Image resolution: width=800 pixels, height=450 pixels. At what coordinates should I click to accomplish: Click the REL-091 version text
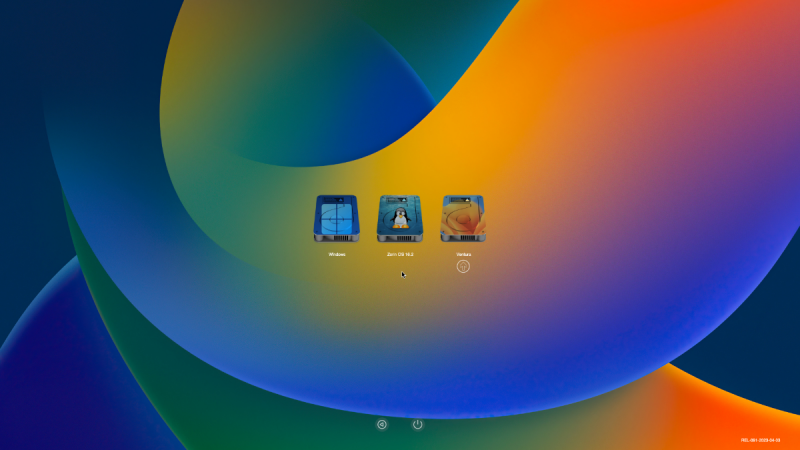[x=760, y=440]
